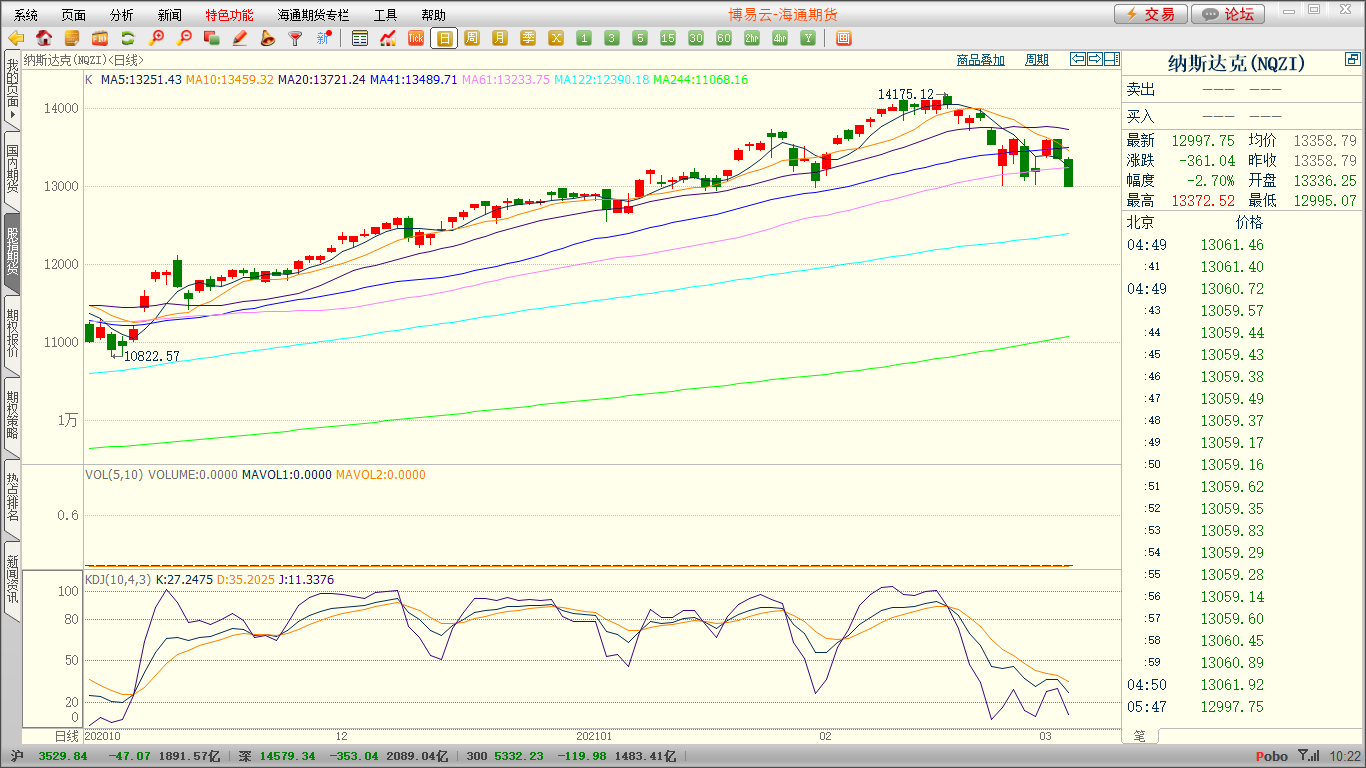Zoom out with magnifier minus icon
This screenshot has width=1366, height=768.
click(184, 38)
